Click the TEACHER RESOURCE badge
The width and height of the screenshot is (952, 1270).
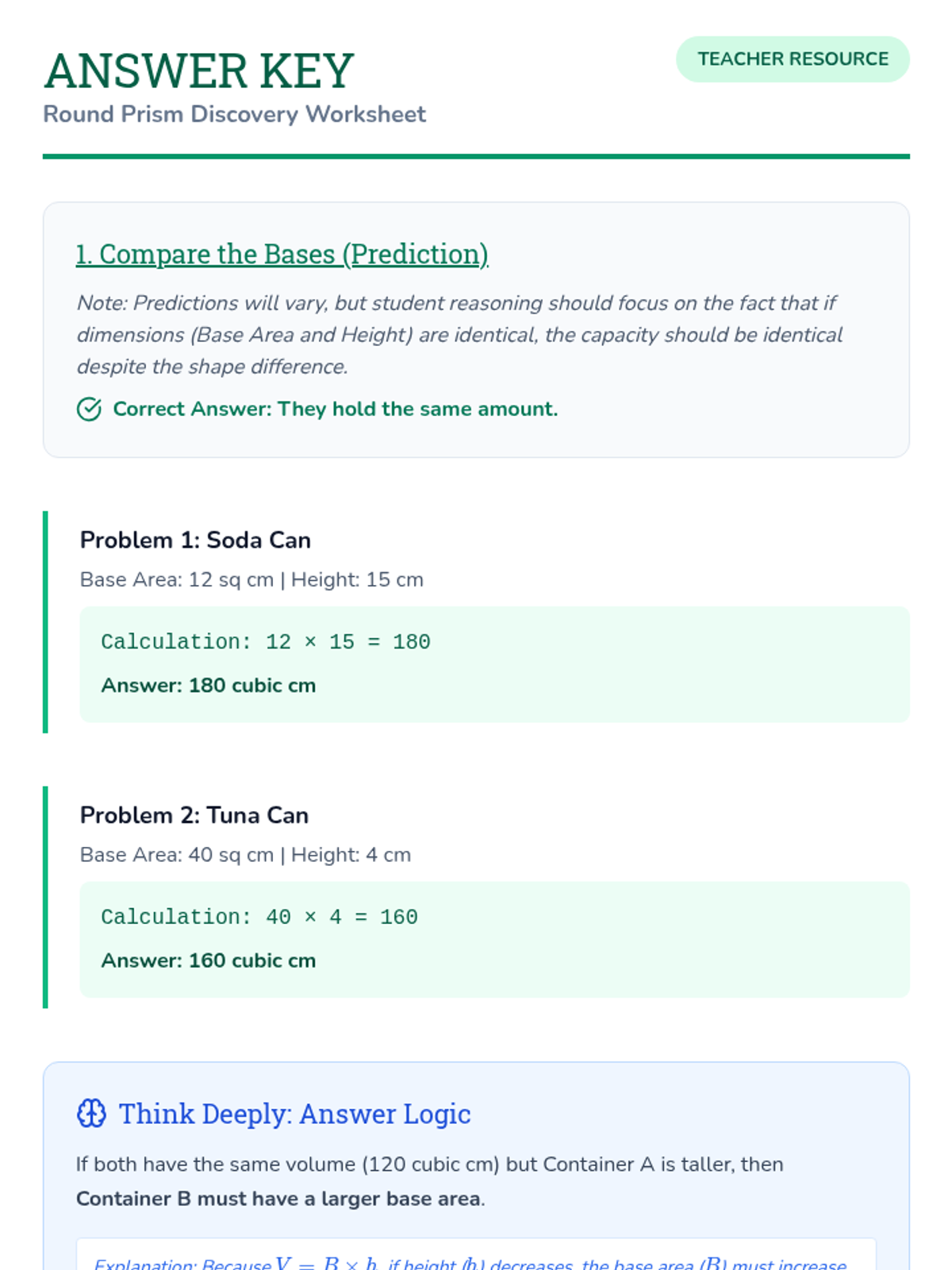point(793,59)
